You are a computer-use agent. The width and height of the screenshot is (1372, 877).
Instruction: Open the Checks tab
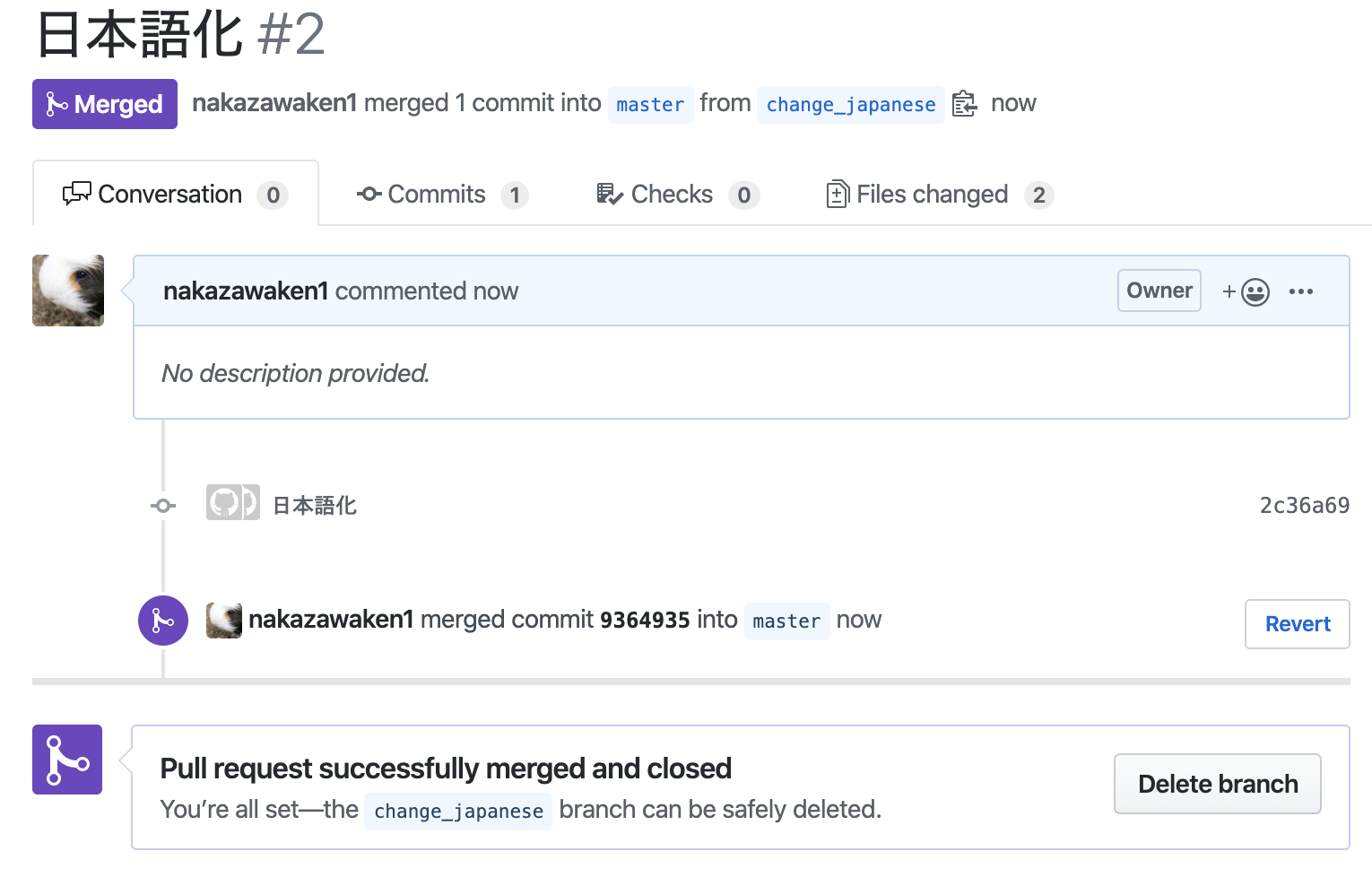pos(673,194)
